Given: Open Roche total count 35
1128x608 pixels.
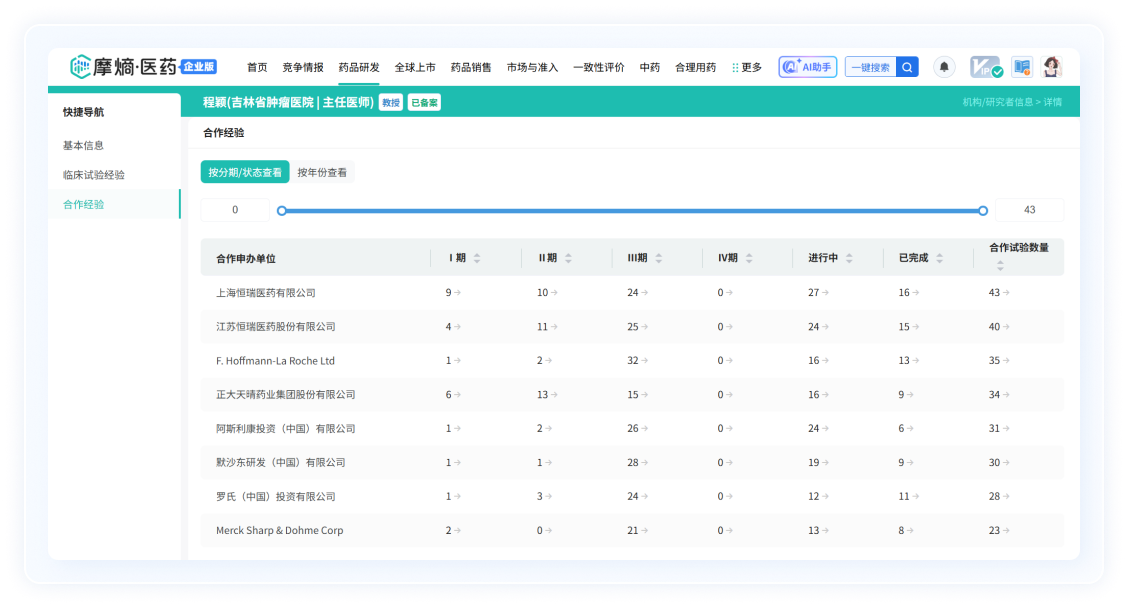Looking at the screenshot, I should pos(999,360).
